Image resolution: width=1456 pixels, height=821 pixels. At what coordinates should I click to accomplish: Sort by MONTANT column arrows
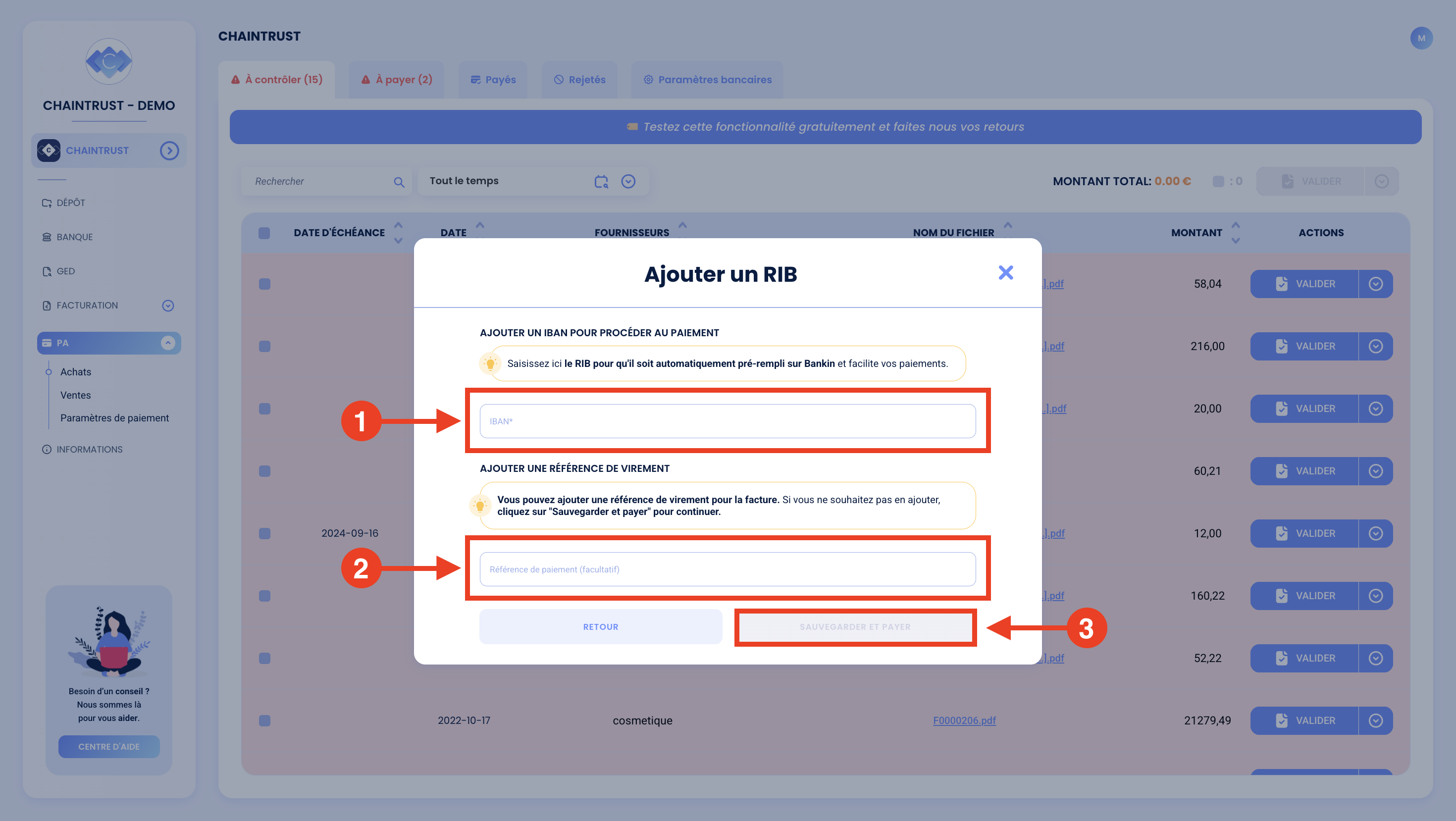click(1236, 233)
